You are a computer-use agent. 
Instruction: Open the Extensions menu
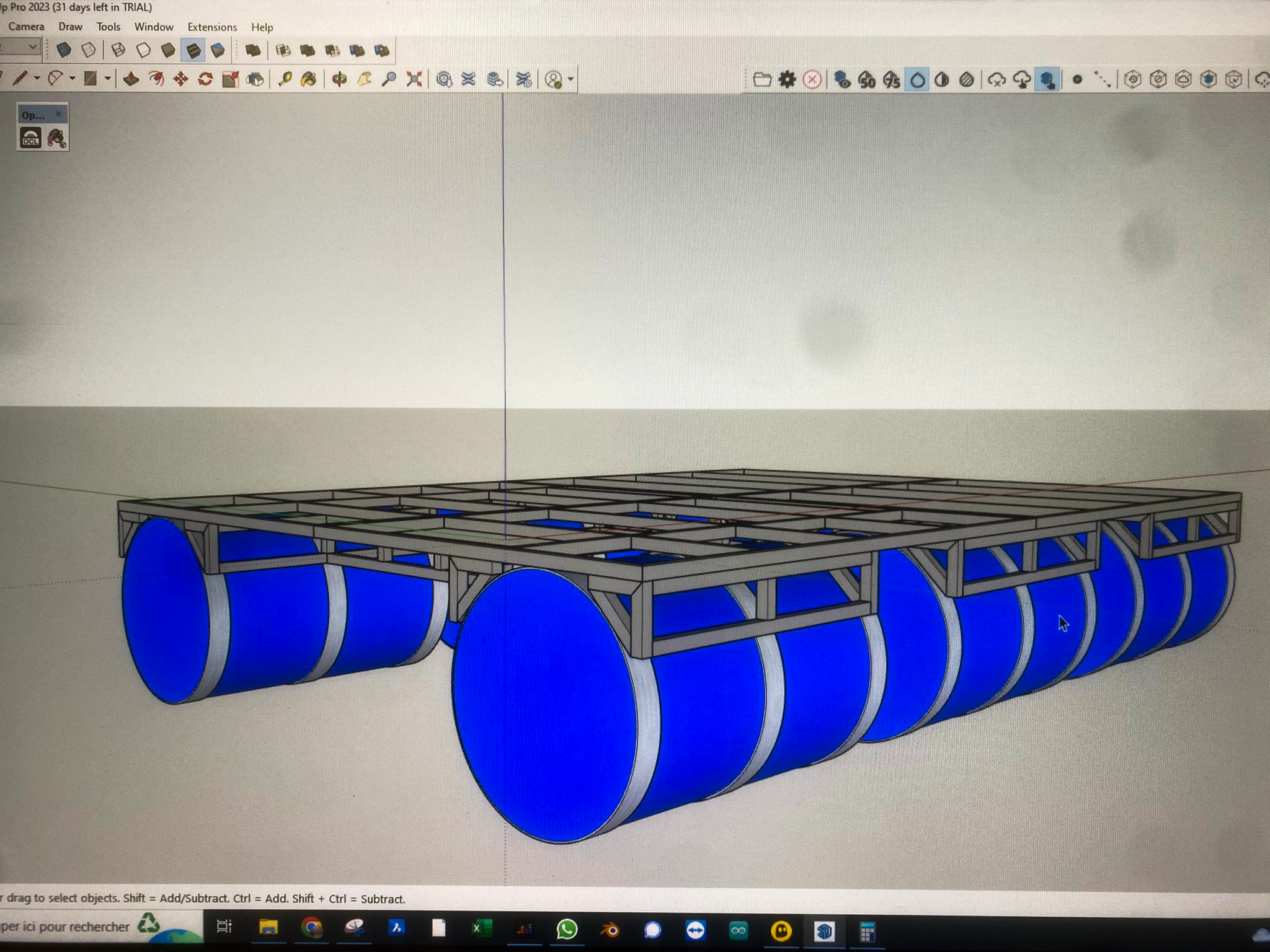pyautogui.click(x=212, y=27)
